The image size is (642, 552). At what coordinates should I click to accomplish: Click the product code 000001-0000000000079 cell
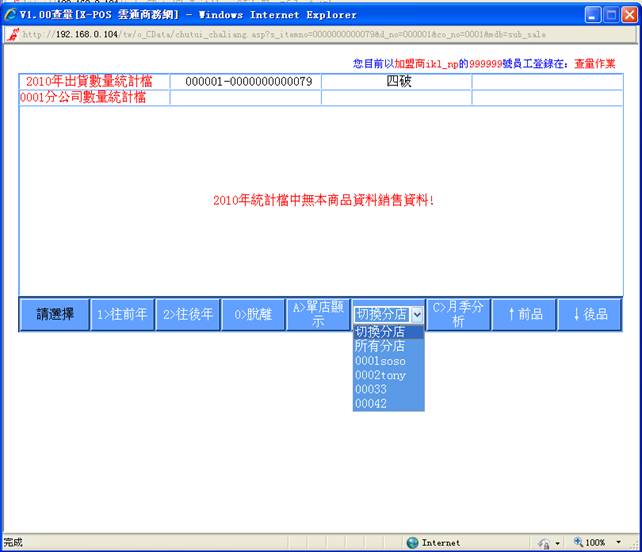point(246,81)
